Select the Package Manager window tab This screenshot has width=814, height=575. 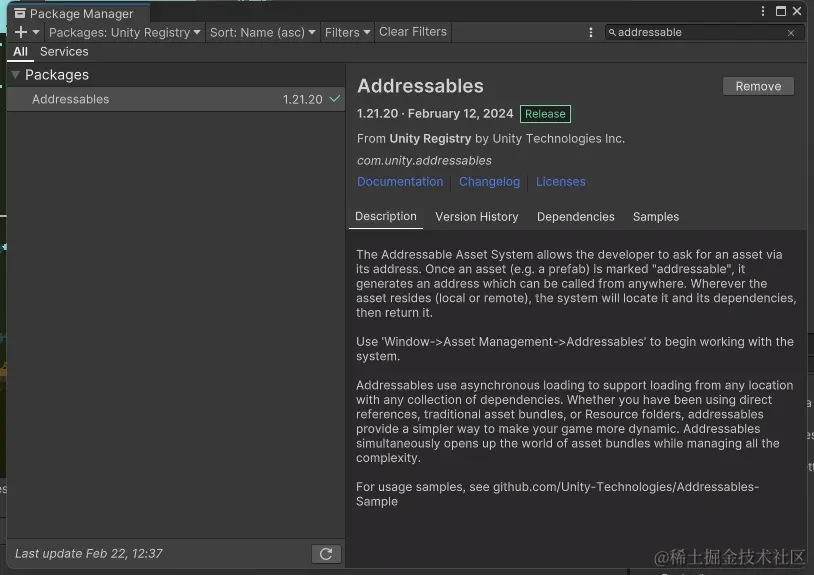tap(78, 13)
